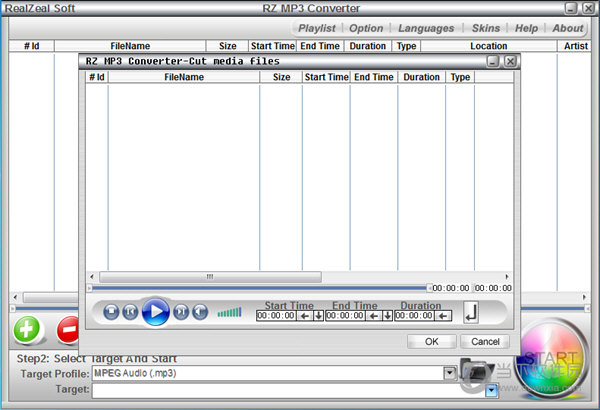Click the camera folder browse icon
Screen dimensions: 600x410
[475, 370]
